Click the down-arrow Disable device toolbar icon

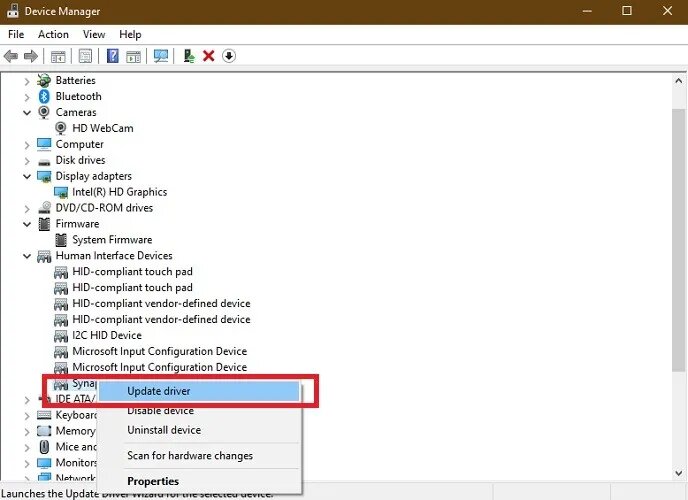229,56
